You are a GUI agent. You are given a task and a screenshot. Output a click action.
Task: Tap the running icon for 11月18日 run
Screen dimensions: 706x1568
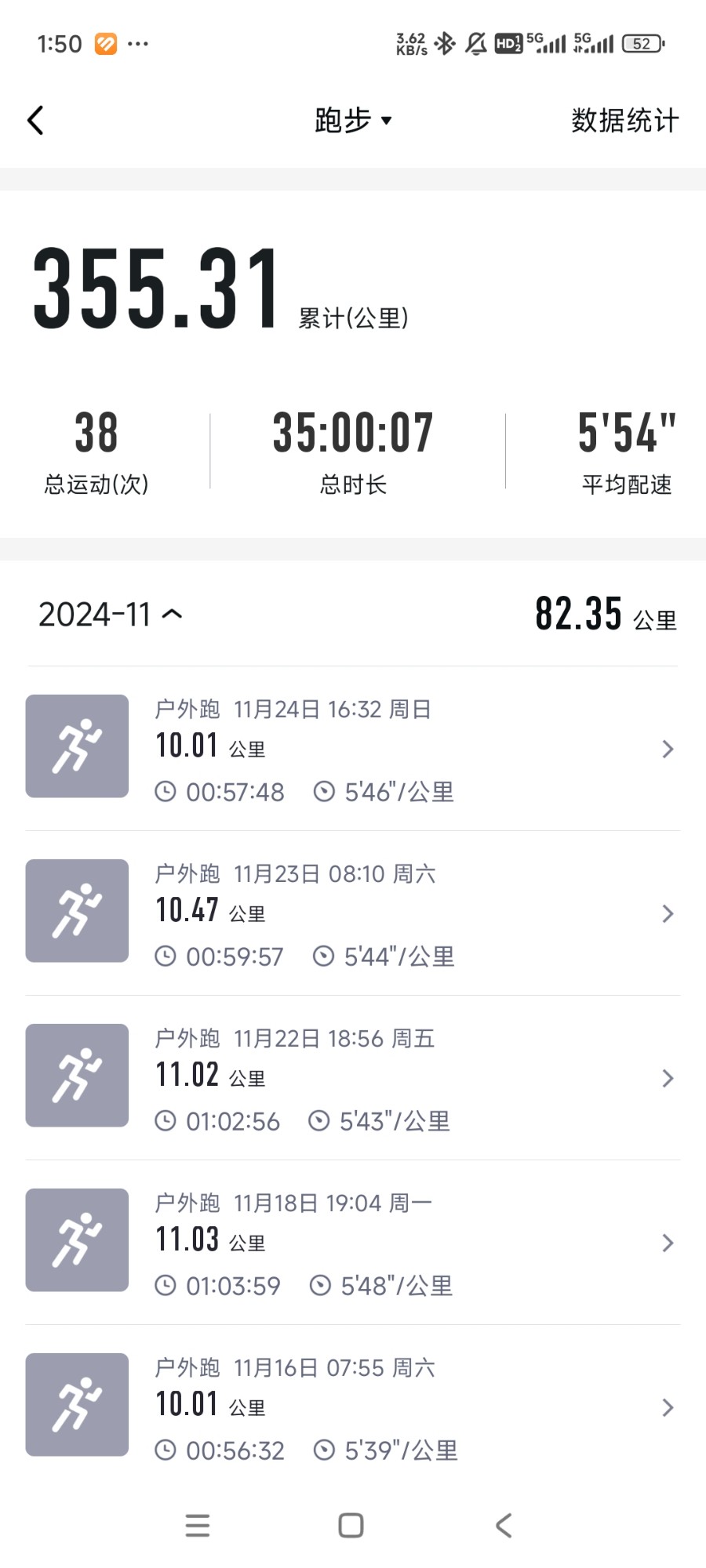click(x=77, y=1240)
